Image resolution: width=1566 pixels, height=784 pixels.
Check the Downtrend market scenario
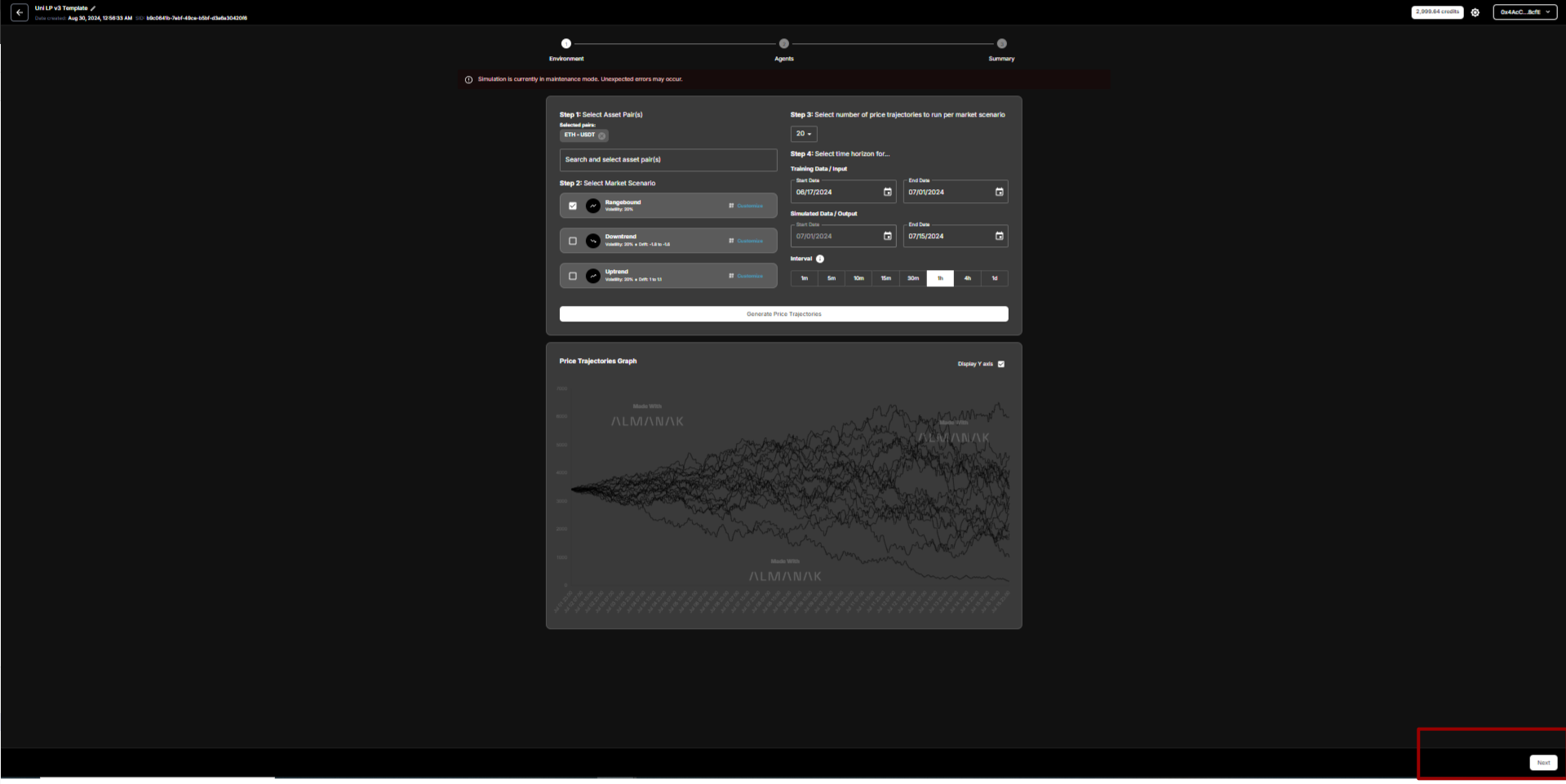point(573,241)
